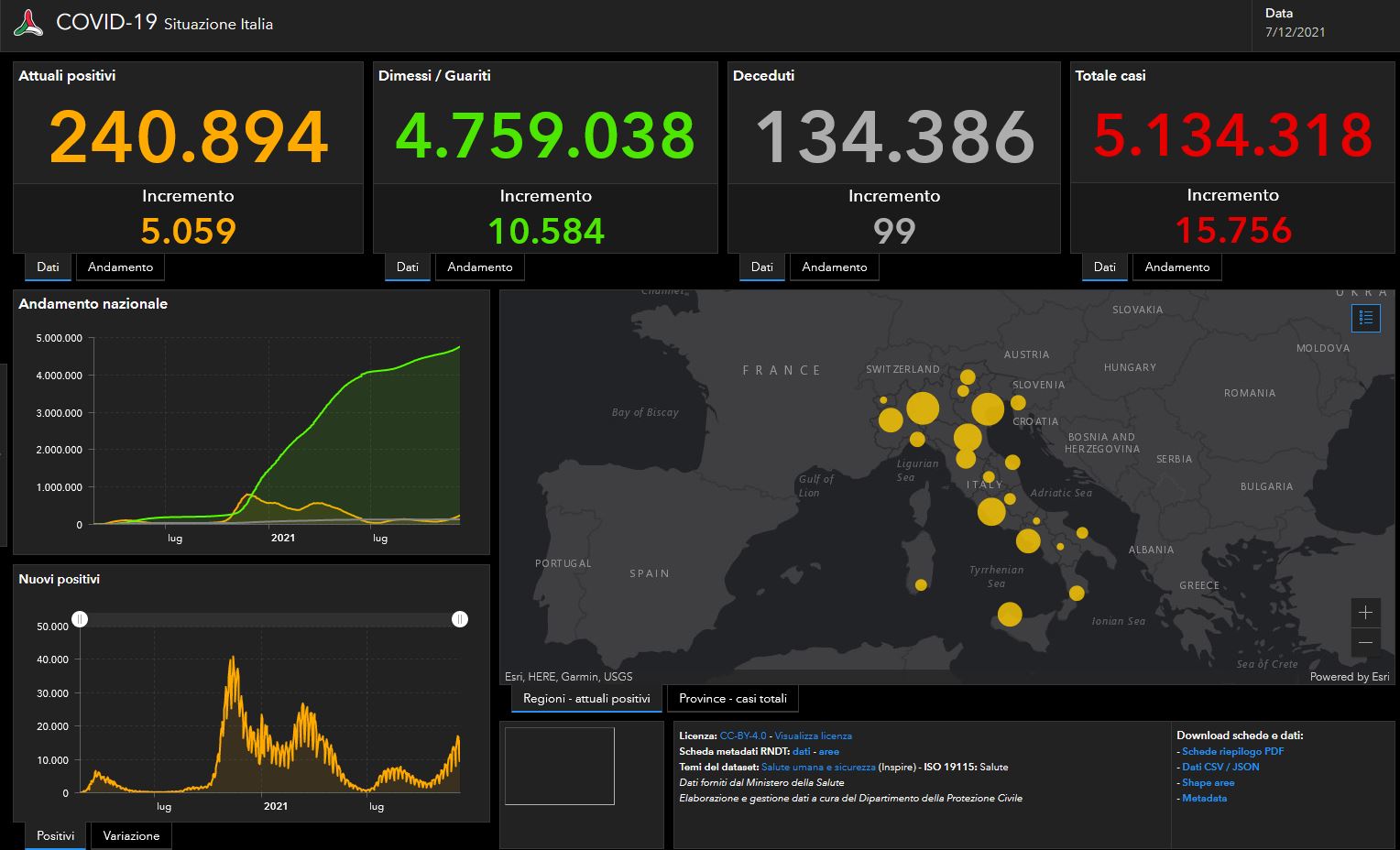Open the Shape aree download link

(1208, 782)
